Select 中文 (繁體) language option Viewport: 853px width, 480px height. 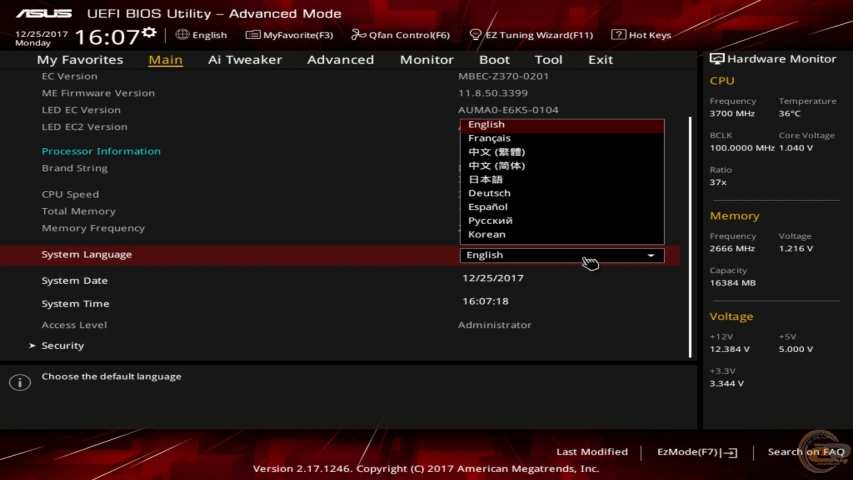coord(562,152)
